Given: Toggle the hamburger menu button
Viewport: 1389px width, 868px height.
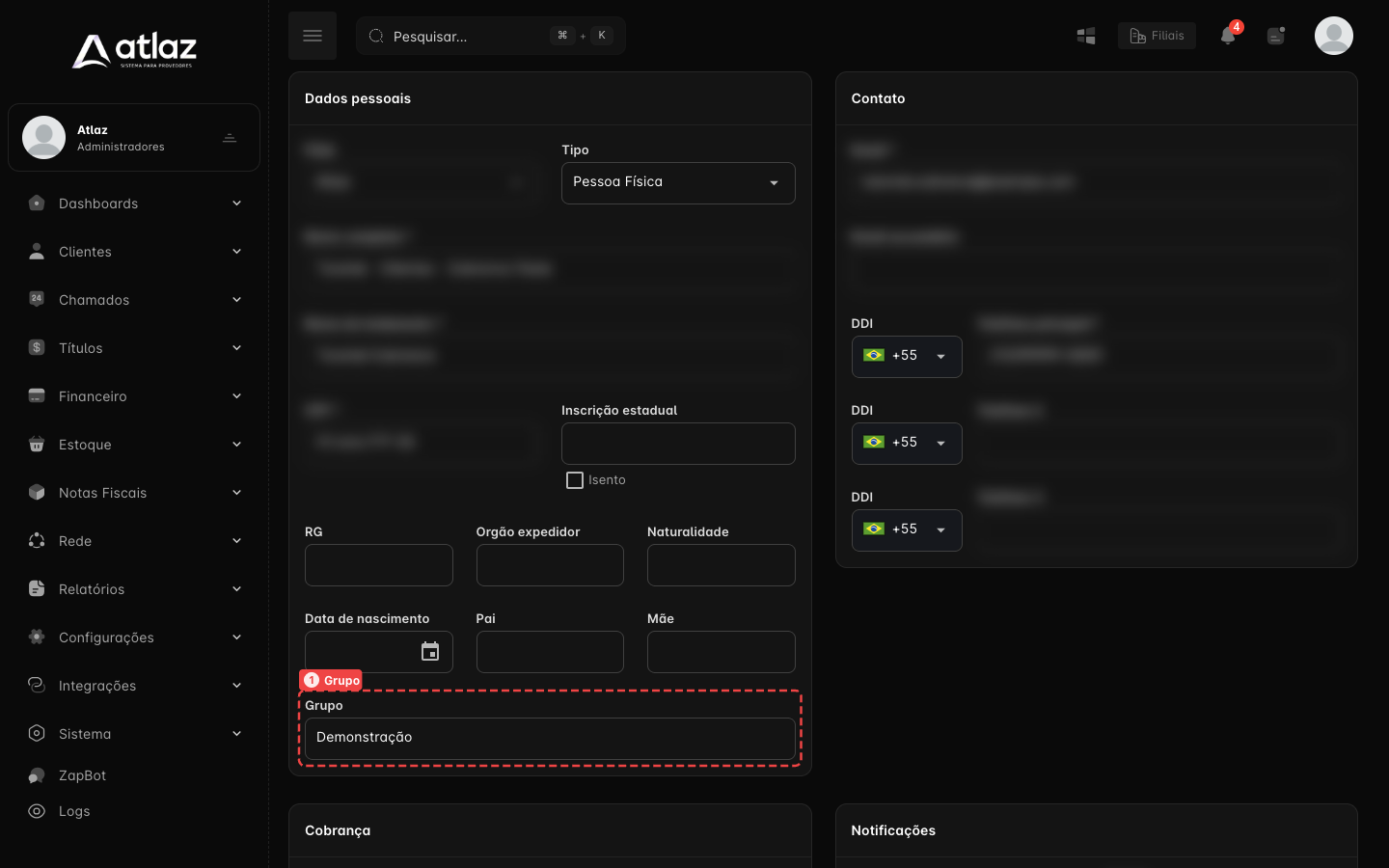Looking at the screenshot, I should [313, 36].
